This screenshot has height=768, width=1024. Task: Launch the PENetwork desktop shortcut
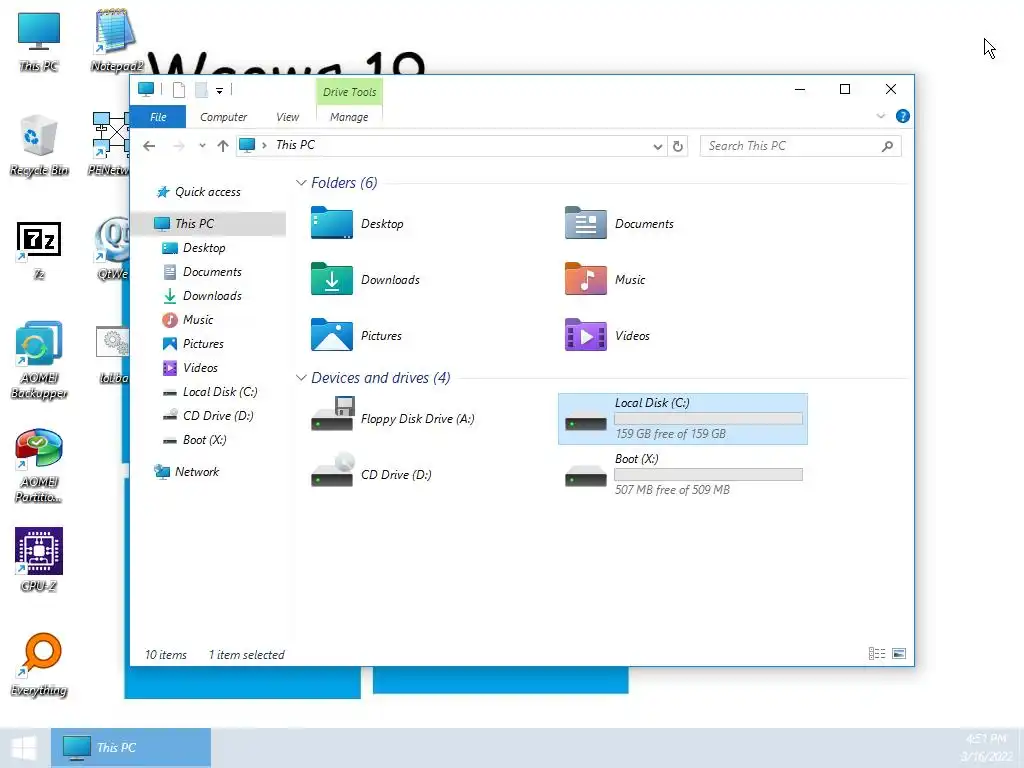coord(110,145)
